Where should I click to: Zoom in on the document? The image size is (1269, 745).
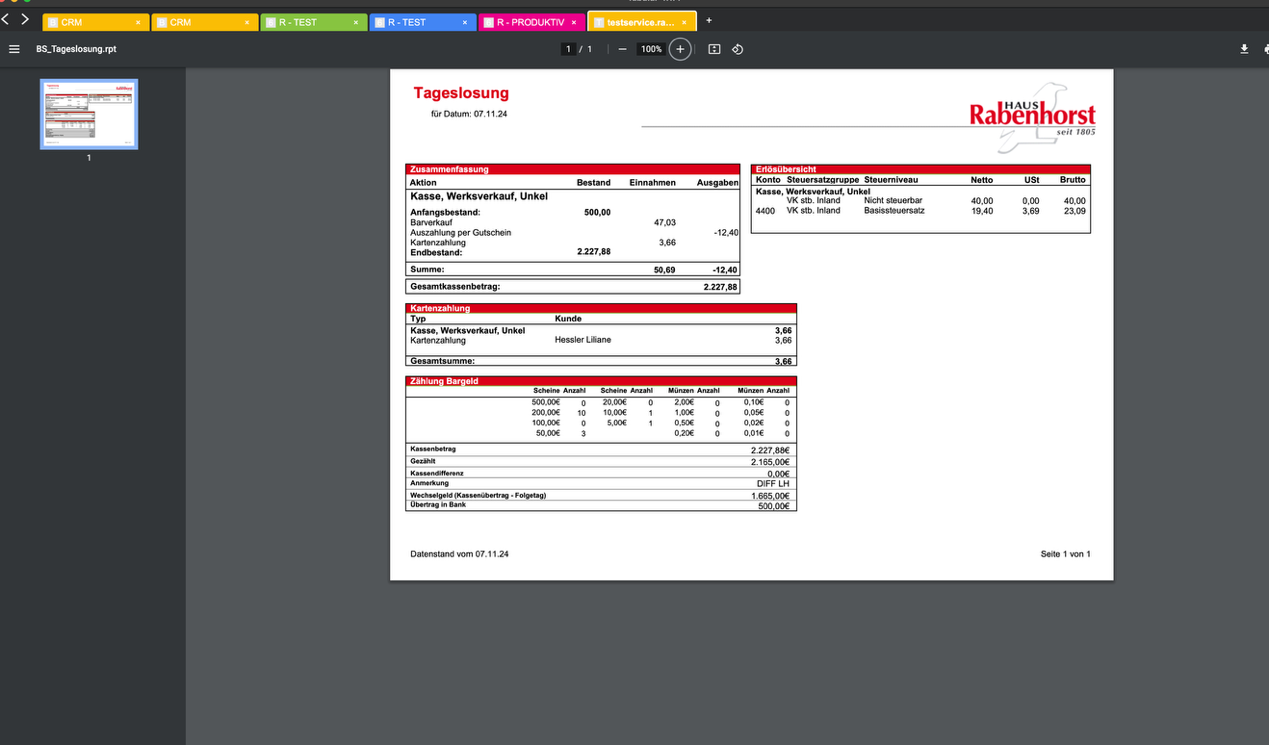tap(679, 48)
